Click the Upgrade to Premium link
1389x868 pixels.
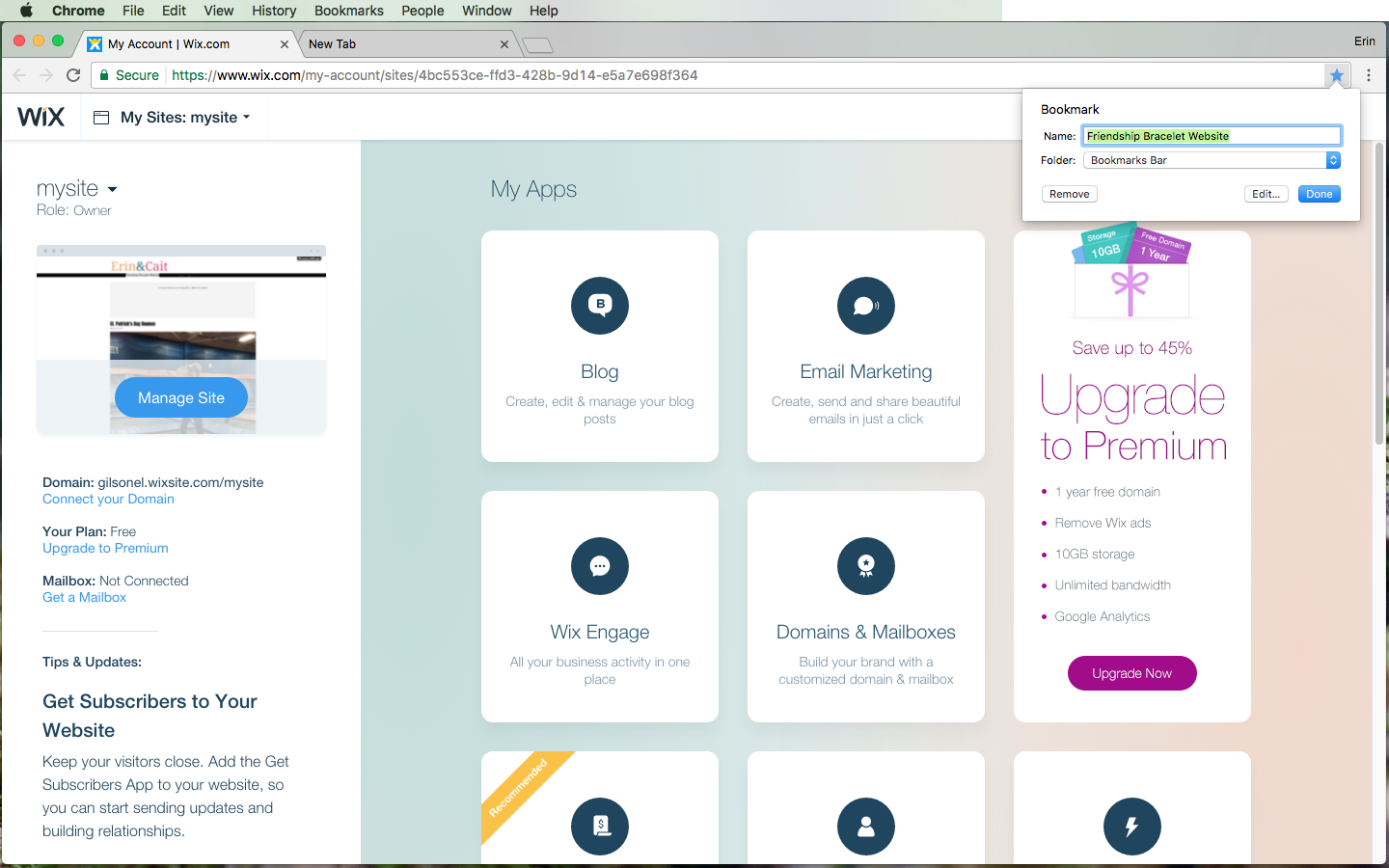[x=105, y=548]
